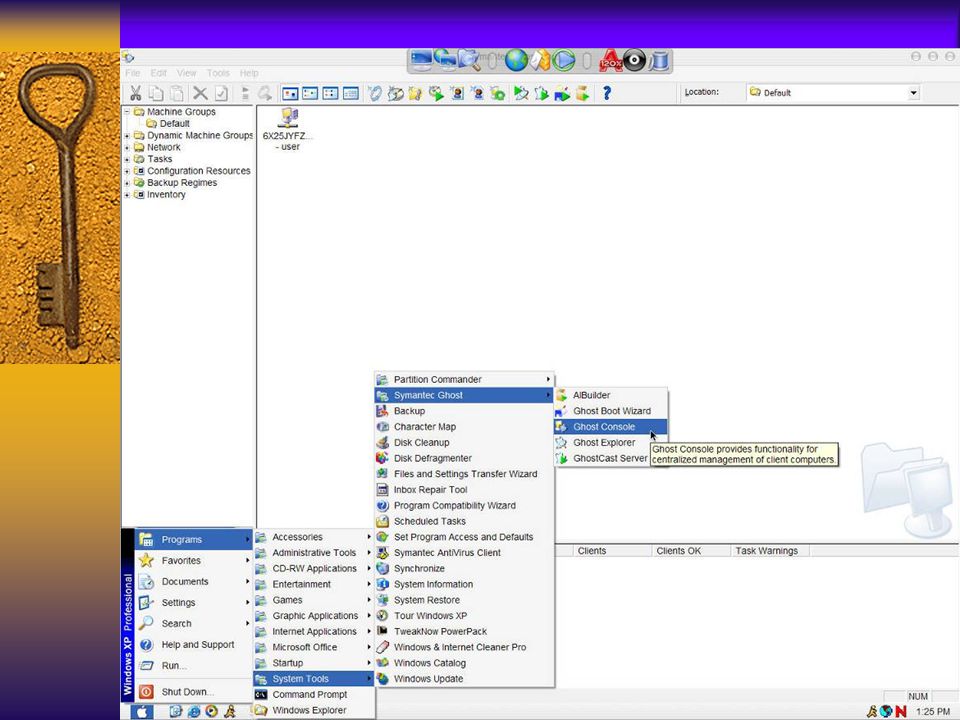Click Character Map in System Tools
960x720 pixels.
(x=465, y=427)
